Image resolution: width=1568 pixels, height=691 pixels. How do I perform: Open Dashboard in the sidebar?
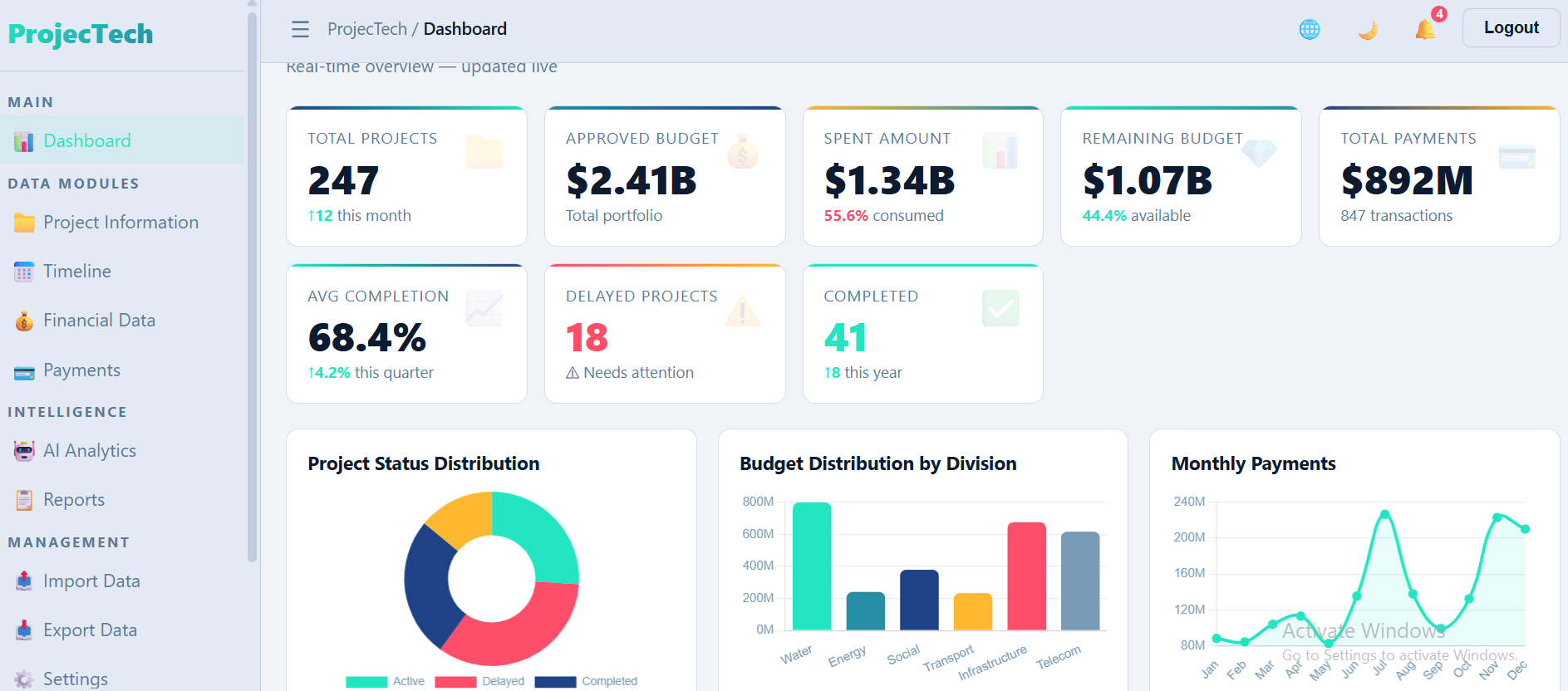122,140
